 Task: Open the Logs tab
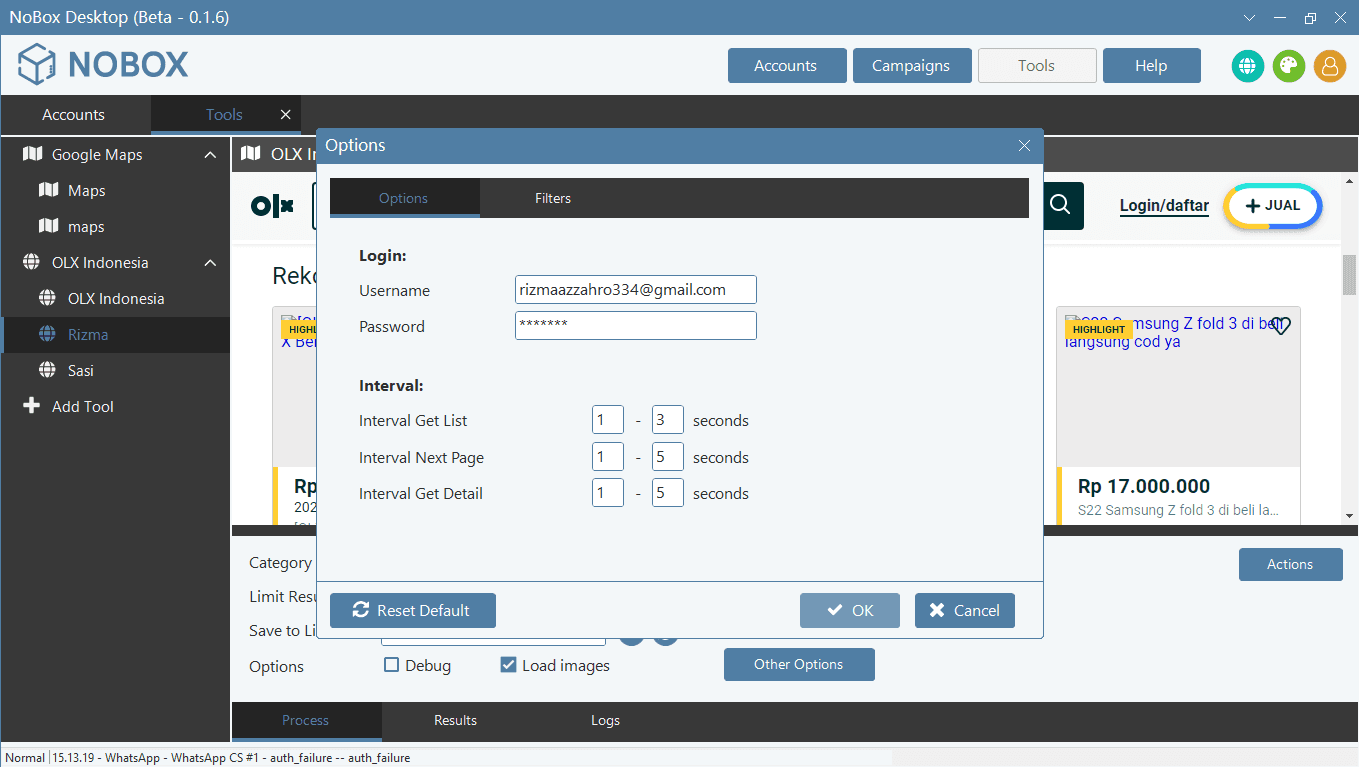(605, 720)
